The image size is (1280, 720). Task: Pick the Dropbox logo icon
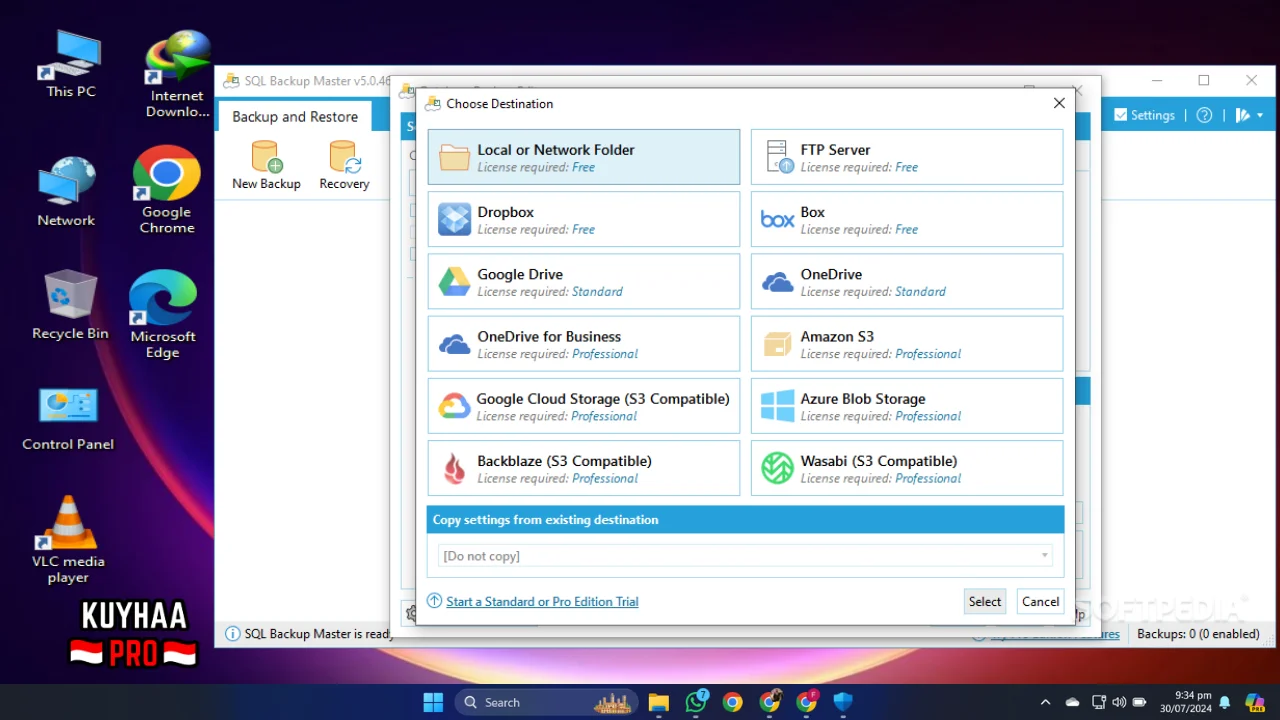[455, 219]
